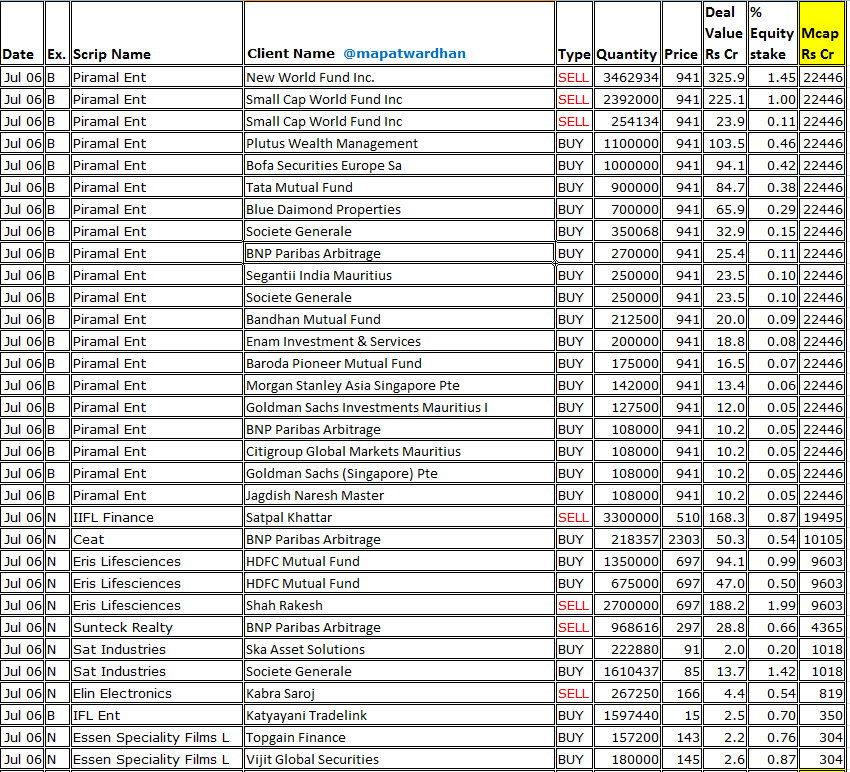Select the Ceat scrip cell

click(157, 539)
